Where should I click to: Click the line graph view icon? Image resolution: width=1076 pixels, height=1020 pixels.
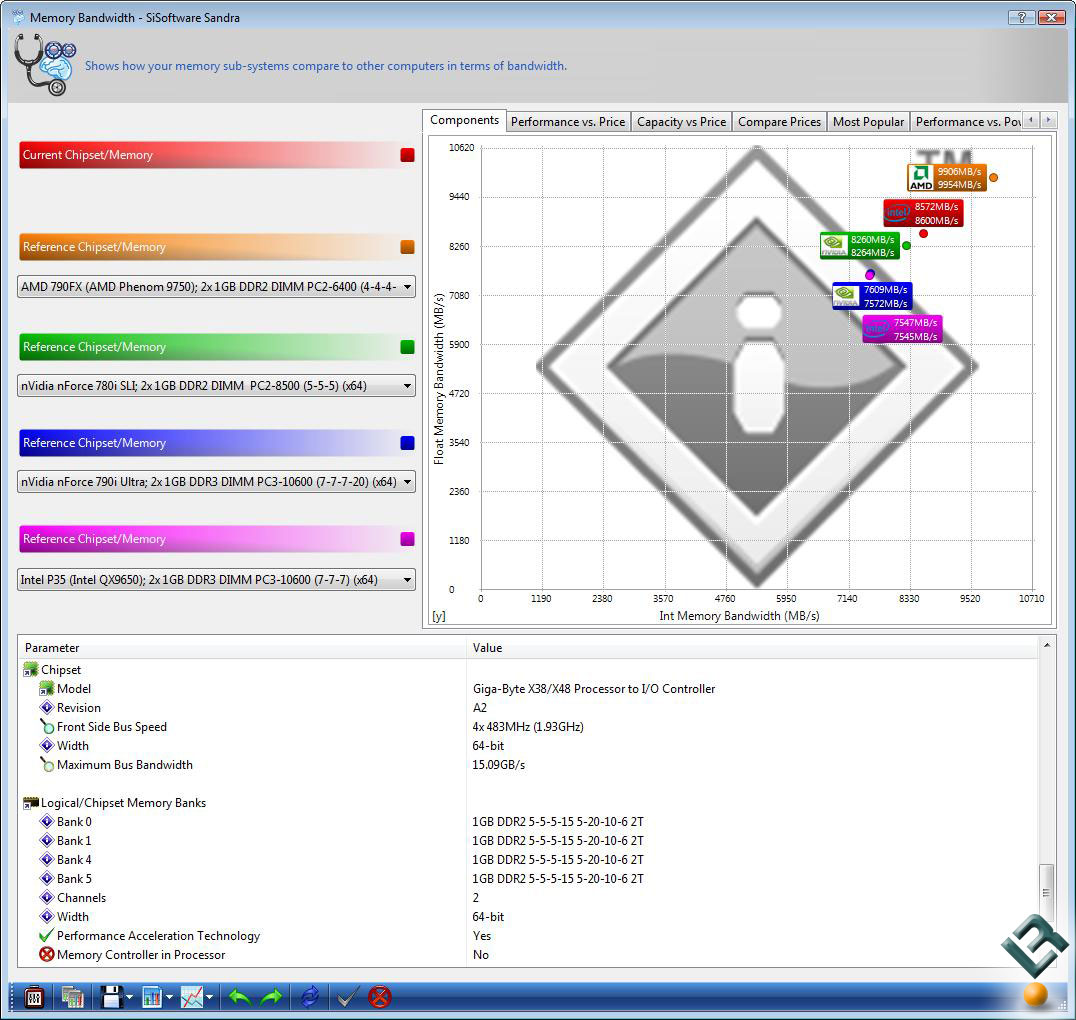[192, 997]
